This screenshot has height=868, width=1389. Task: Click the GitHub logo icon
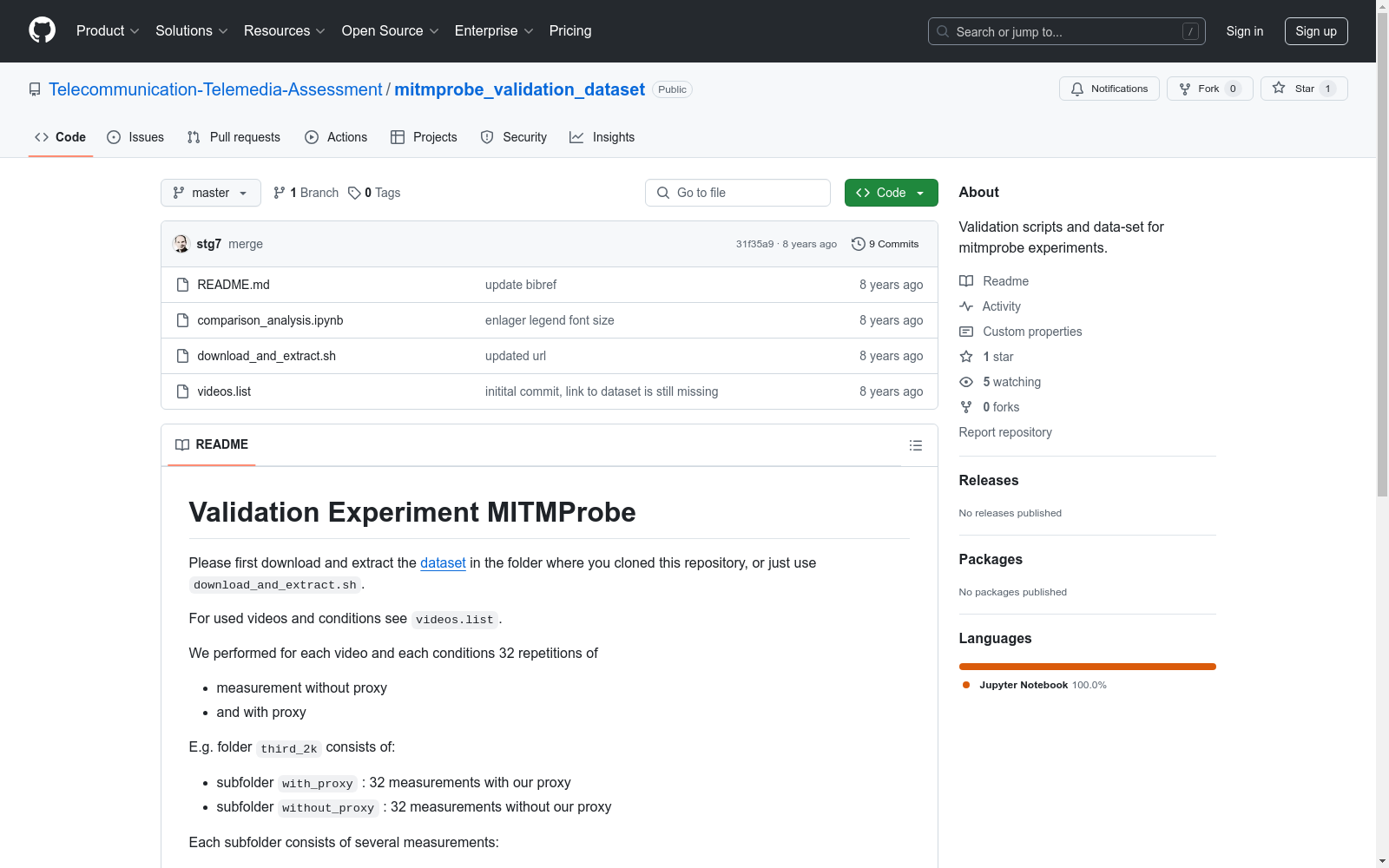coord(42,30)
